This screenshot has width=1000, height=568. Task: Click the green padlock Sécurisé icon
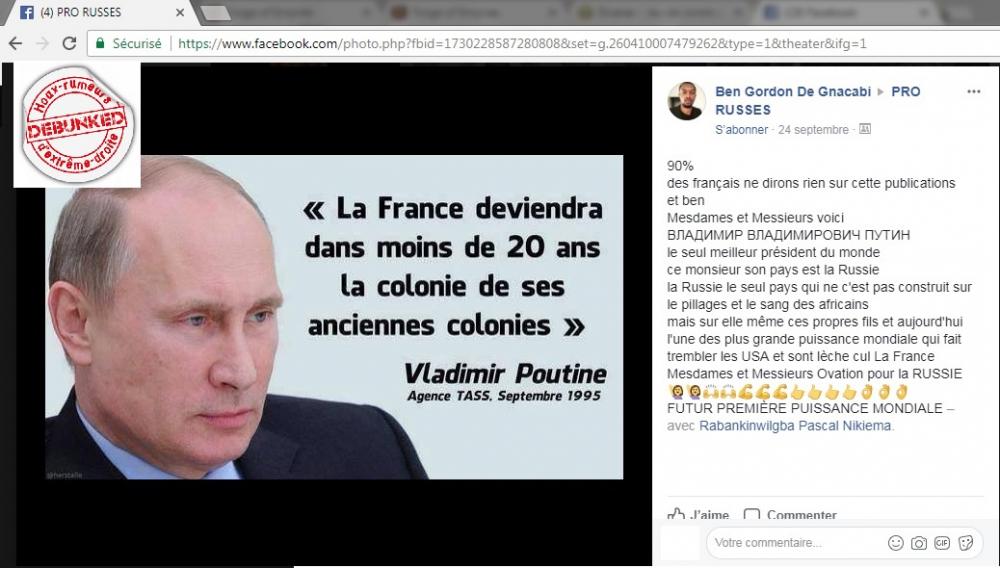pyautogui.click(x=100, y=43)
